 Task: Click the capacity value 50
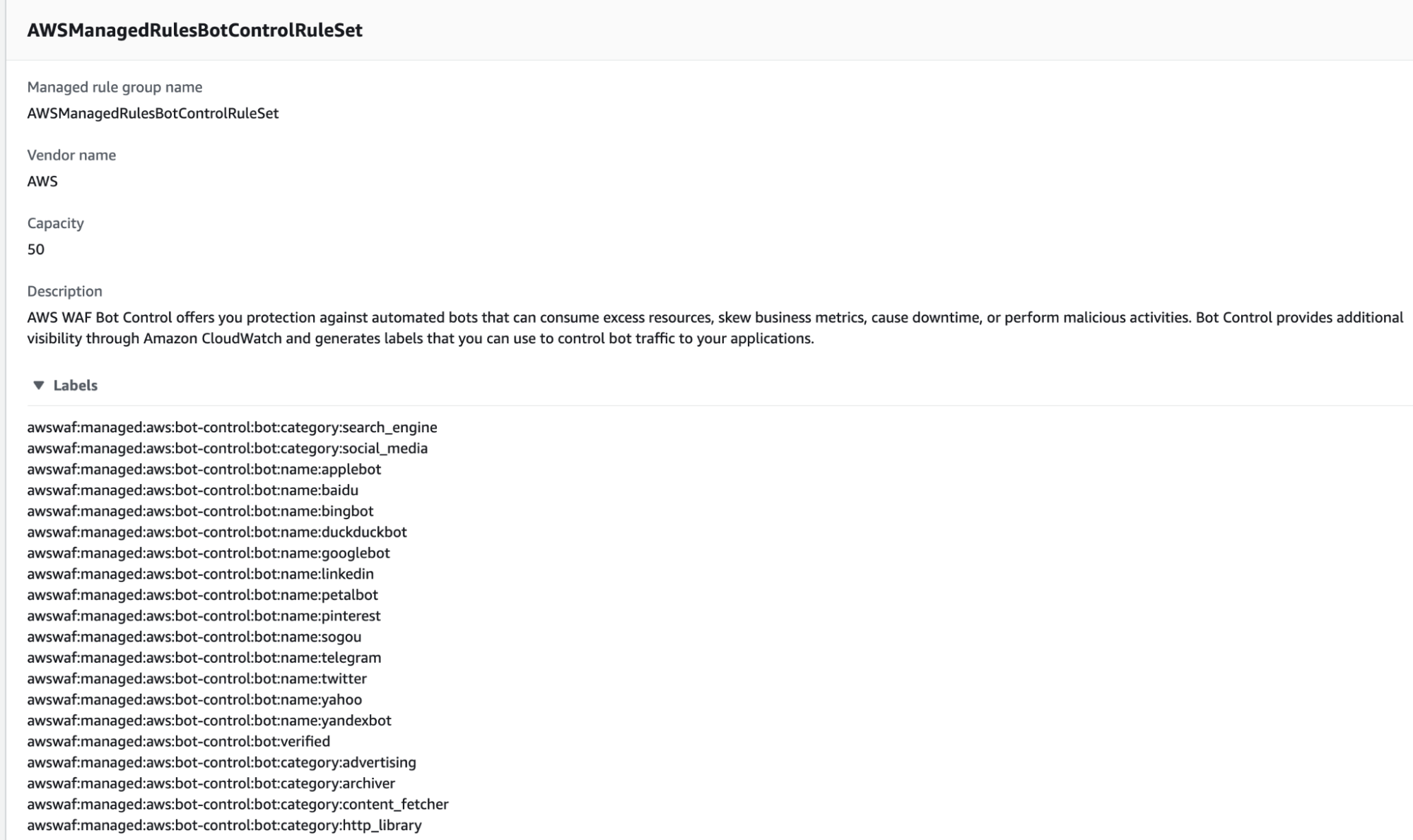[35, 249]
